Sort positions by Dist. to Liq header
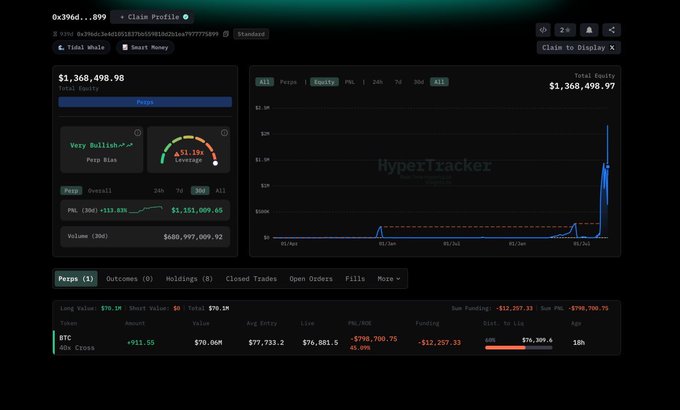 pyautogui.click(x=503, y=323)
